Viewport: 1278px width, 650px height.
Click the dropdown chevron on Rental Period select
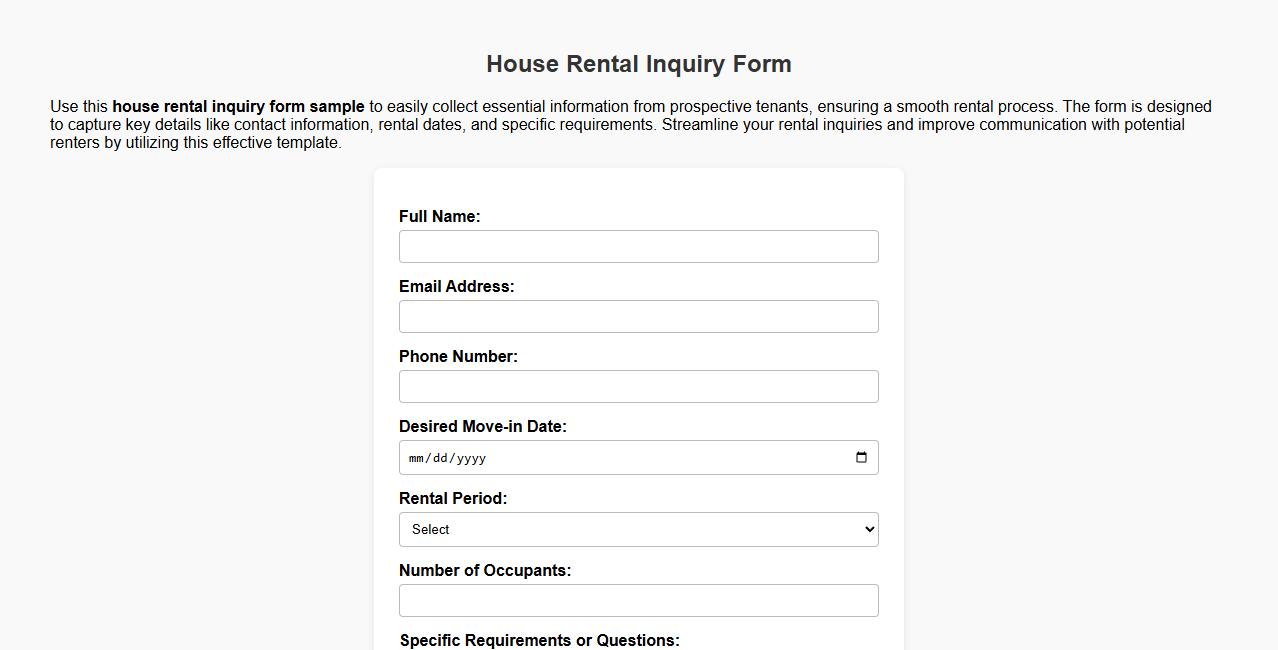coord(866,529)
